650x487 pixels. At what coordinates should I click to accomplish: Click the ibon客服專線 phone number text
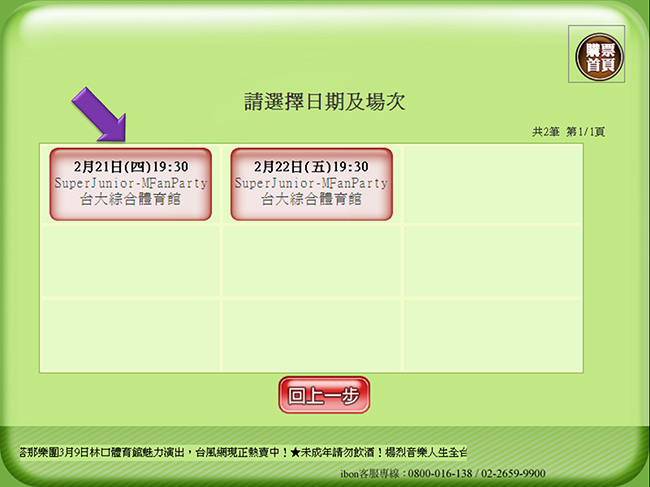click(x=442, y=473)
